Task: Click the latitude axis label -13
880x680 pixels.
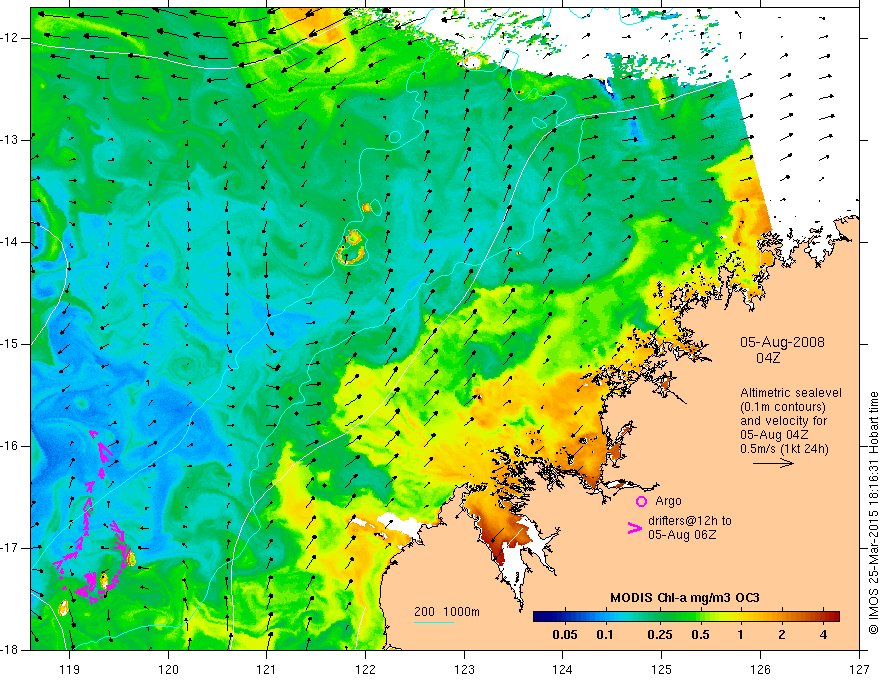Action: coord(11,140)
